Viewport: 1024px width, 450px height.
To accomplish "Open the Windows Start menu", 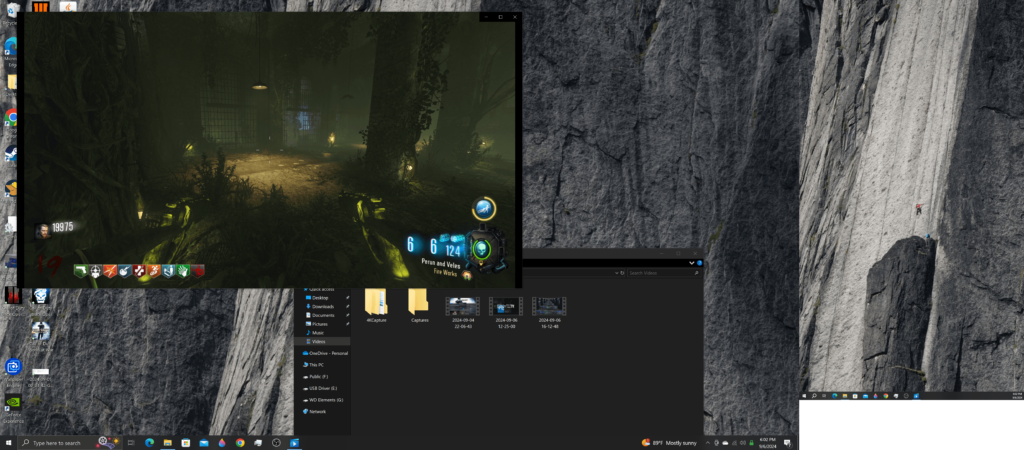I will click(8, 442).
